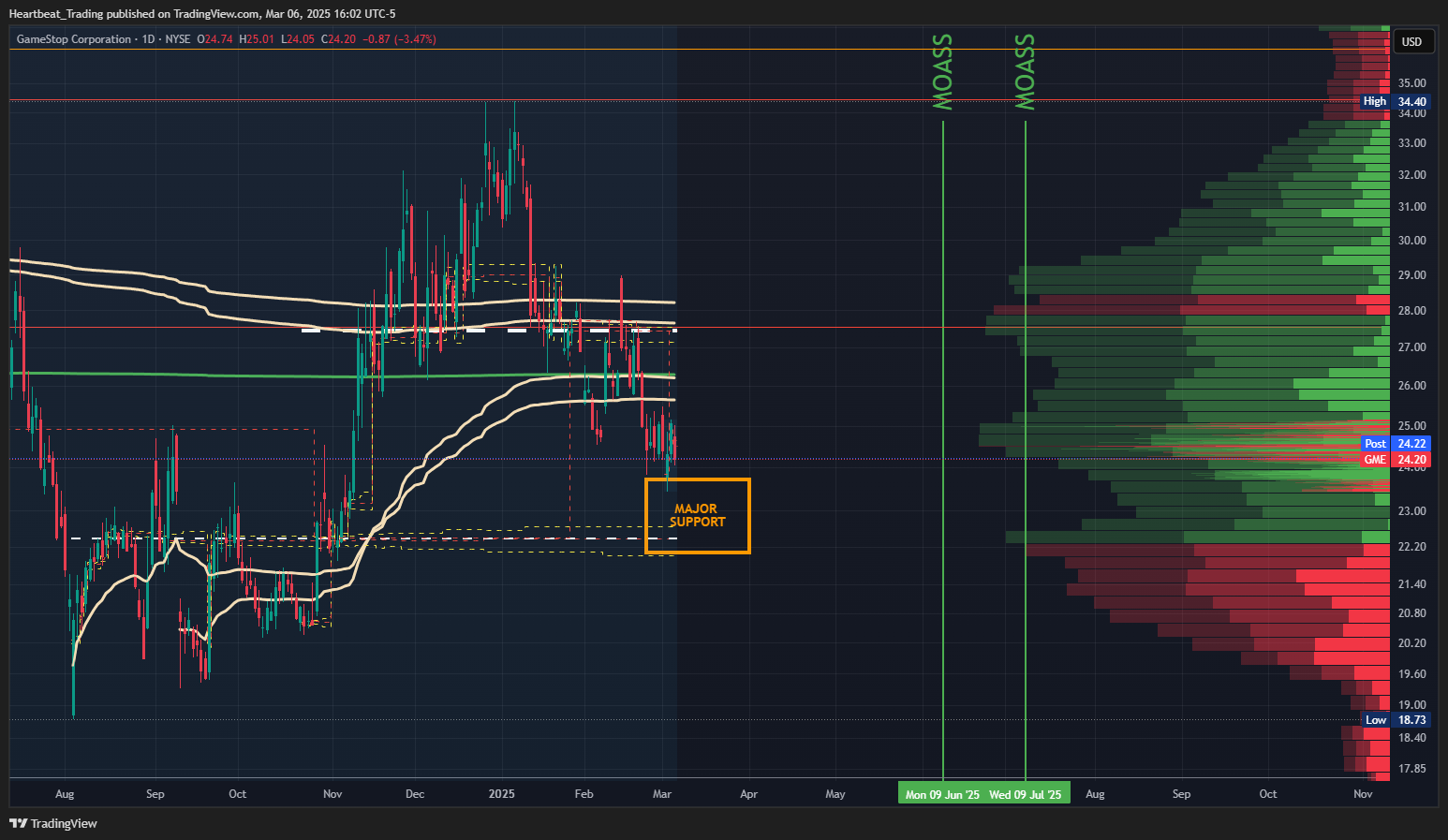
Task: Click the close value C24.20
Action: point(338,39)
